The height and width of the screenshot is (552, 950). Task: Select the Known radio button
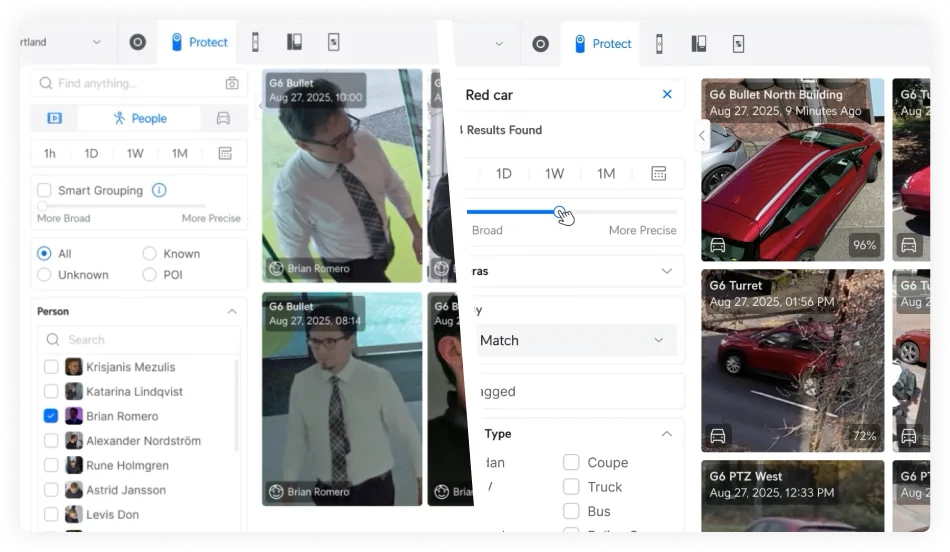click(149, 253)
